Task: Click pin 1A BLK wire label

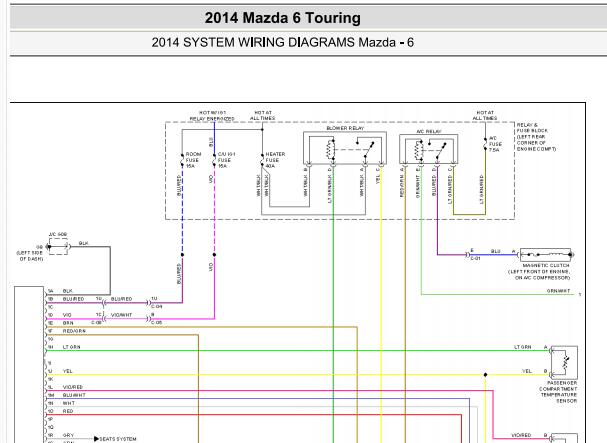Action: tap(67, 291)
